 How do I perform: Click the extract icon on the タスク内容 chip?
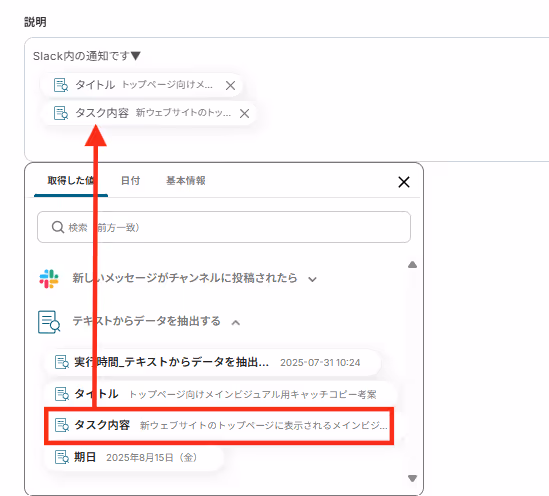click(x=61, y=113)
